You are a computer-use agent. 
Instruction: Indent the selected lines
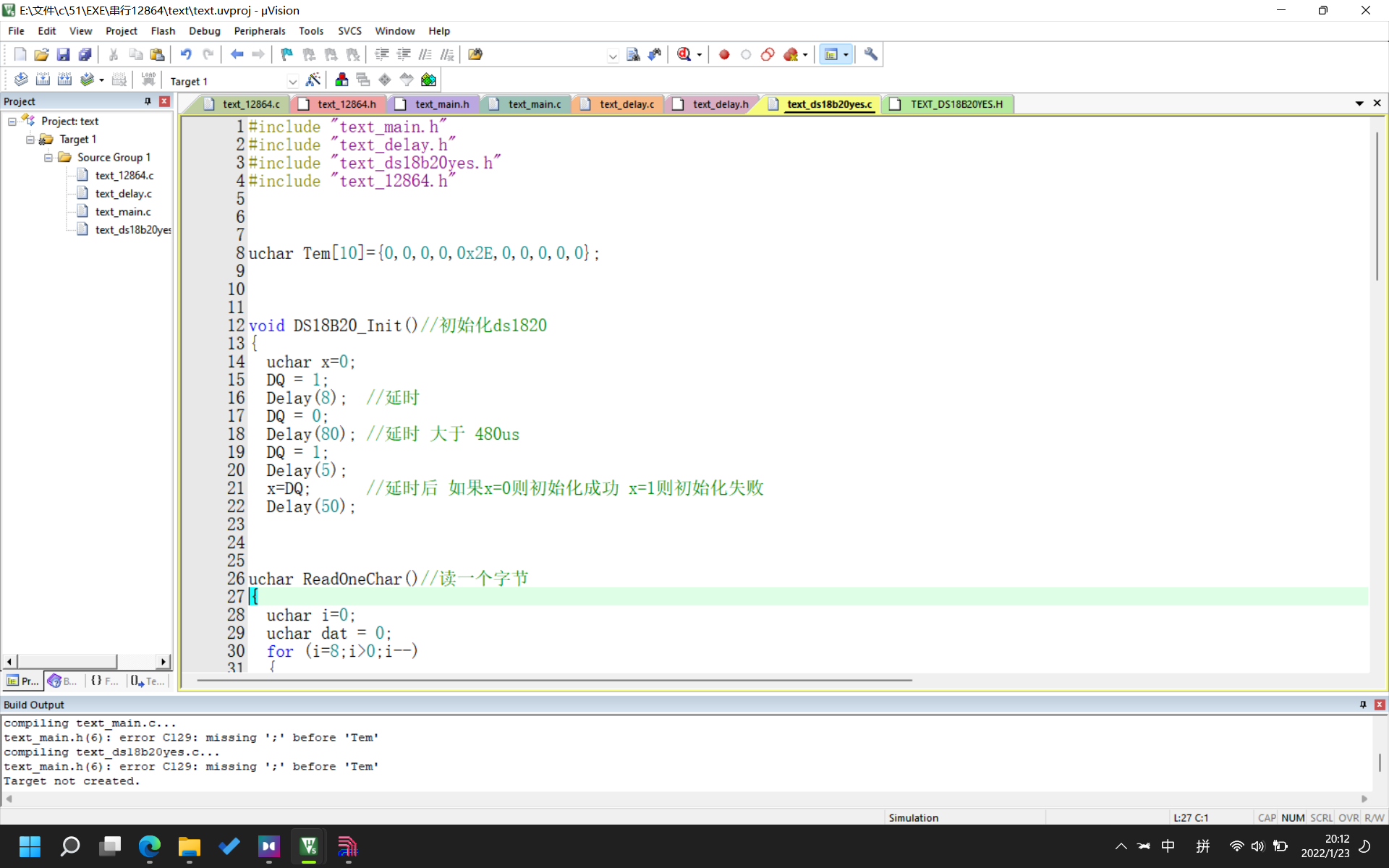coord(382,54)
